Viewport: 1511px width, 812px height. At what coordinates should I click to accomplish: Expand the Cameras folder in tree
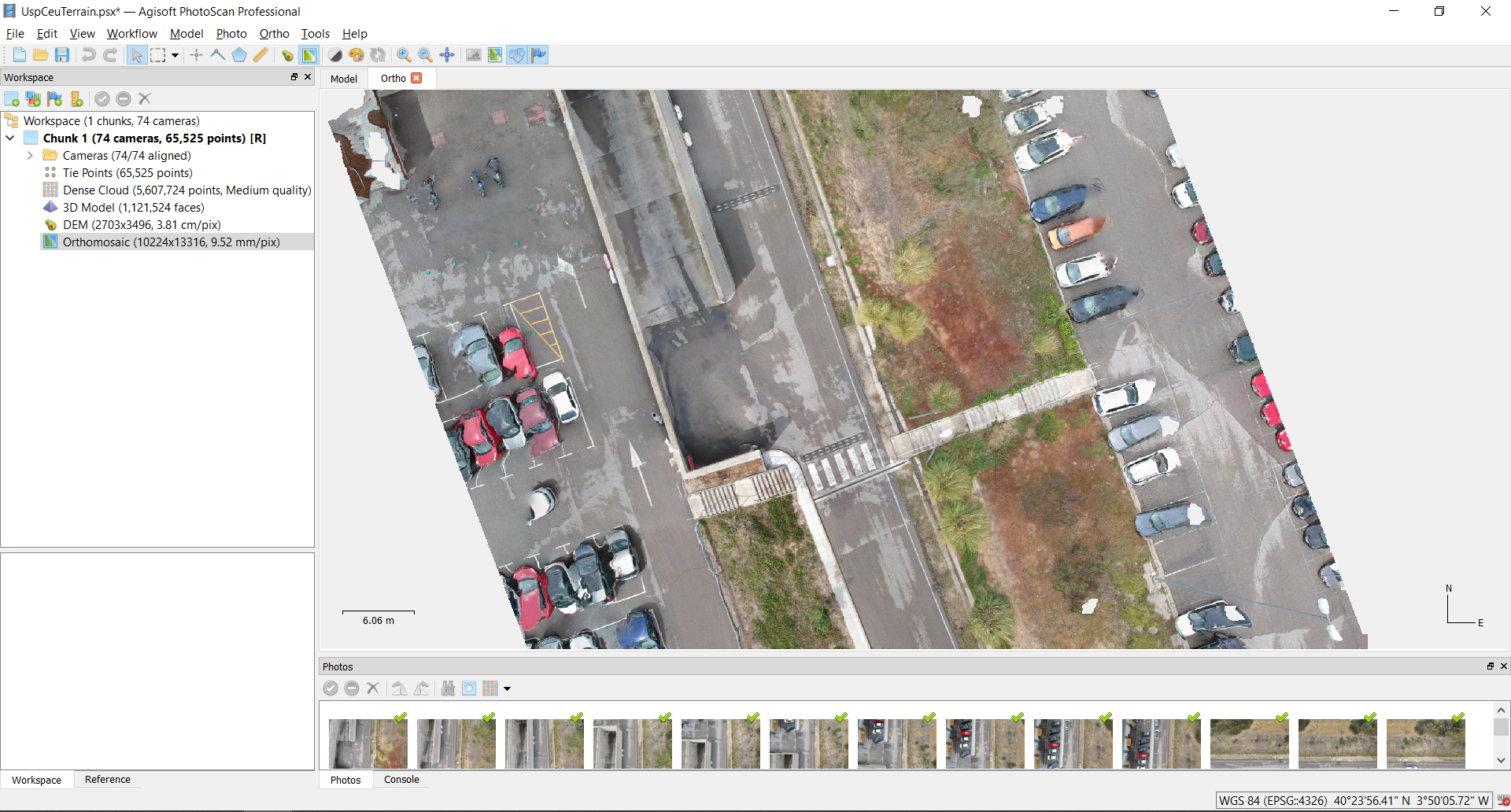coord(30,156)
